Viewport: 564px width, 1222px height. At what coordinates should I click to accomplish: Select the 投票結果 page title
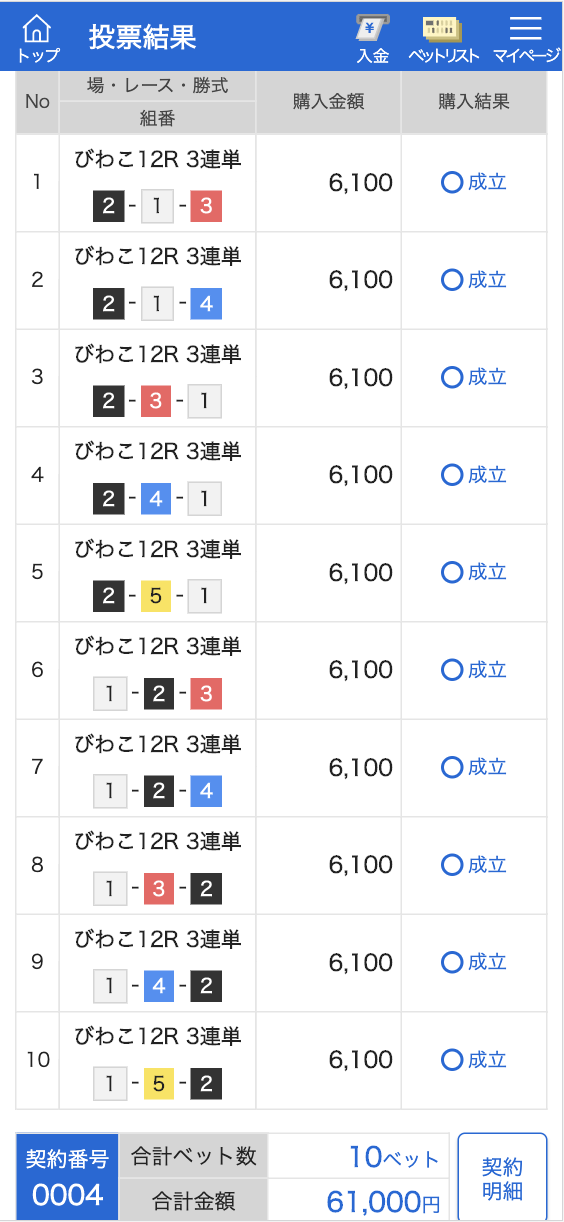[142, 37]
